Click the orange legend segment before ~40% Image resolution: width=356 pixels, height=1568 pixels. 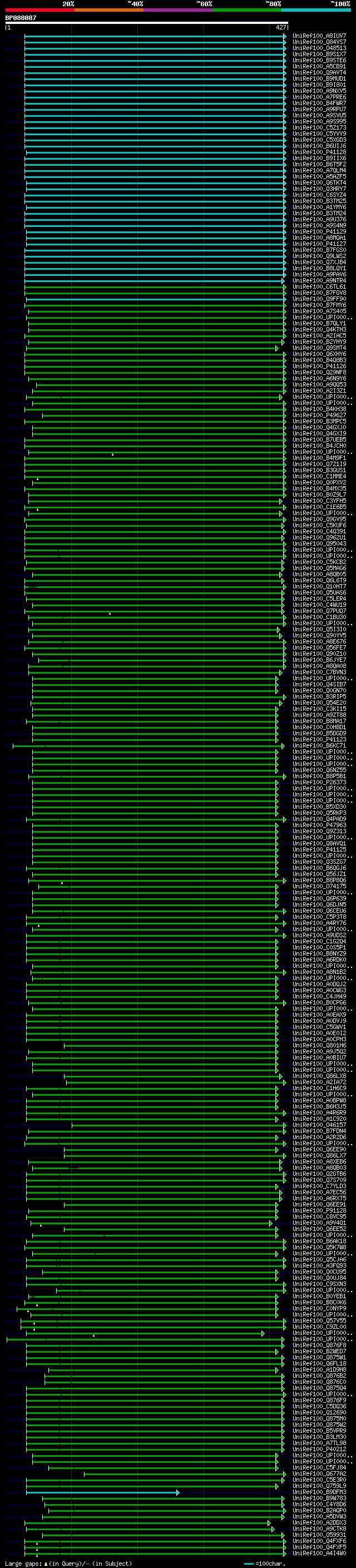tap(109, 10)
